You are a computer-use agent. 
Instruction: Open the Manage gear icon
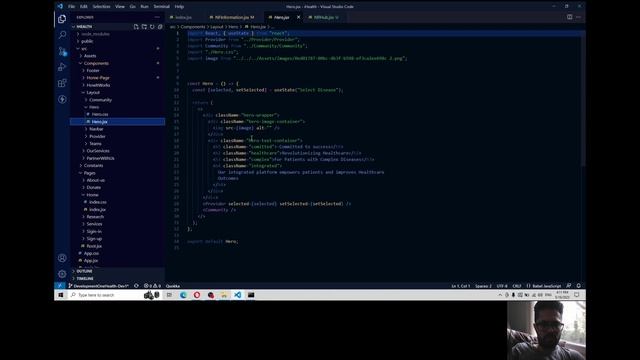(x=62, y=274)
